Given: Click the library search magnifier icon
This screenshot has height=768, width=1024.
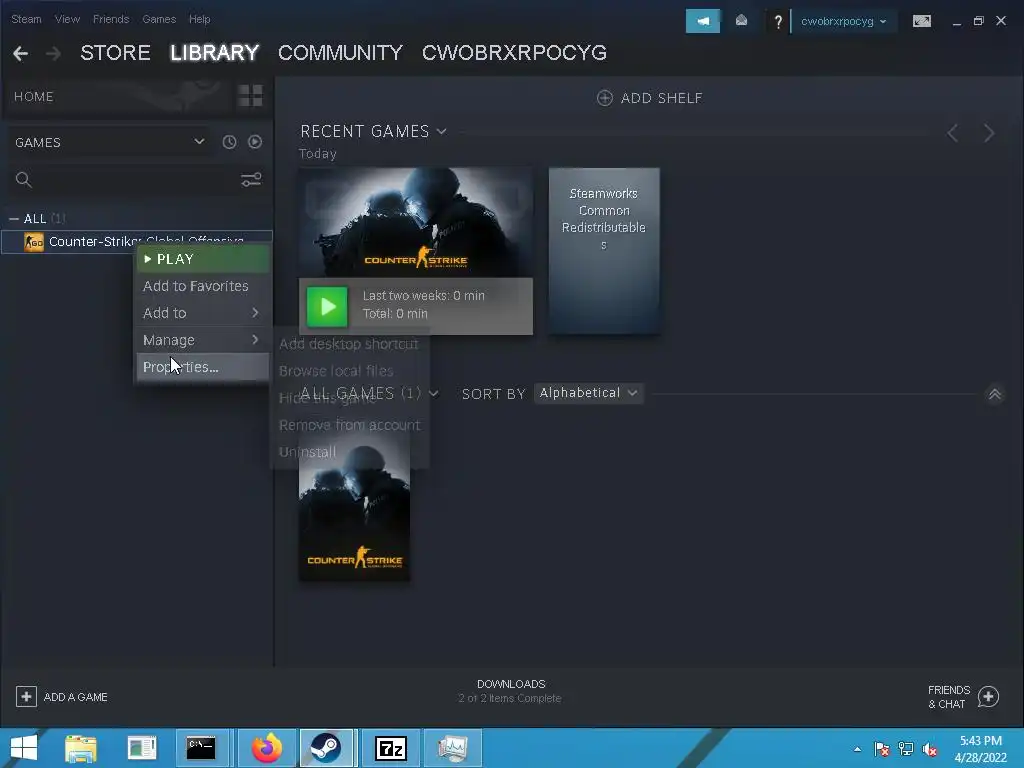Looking at the screenshot, I should point(24,180).
